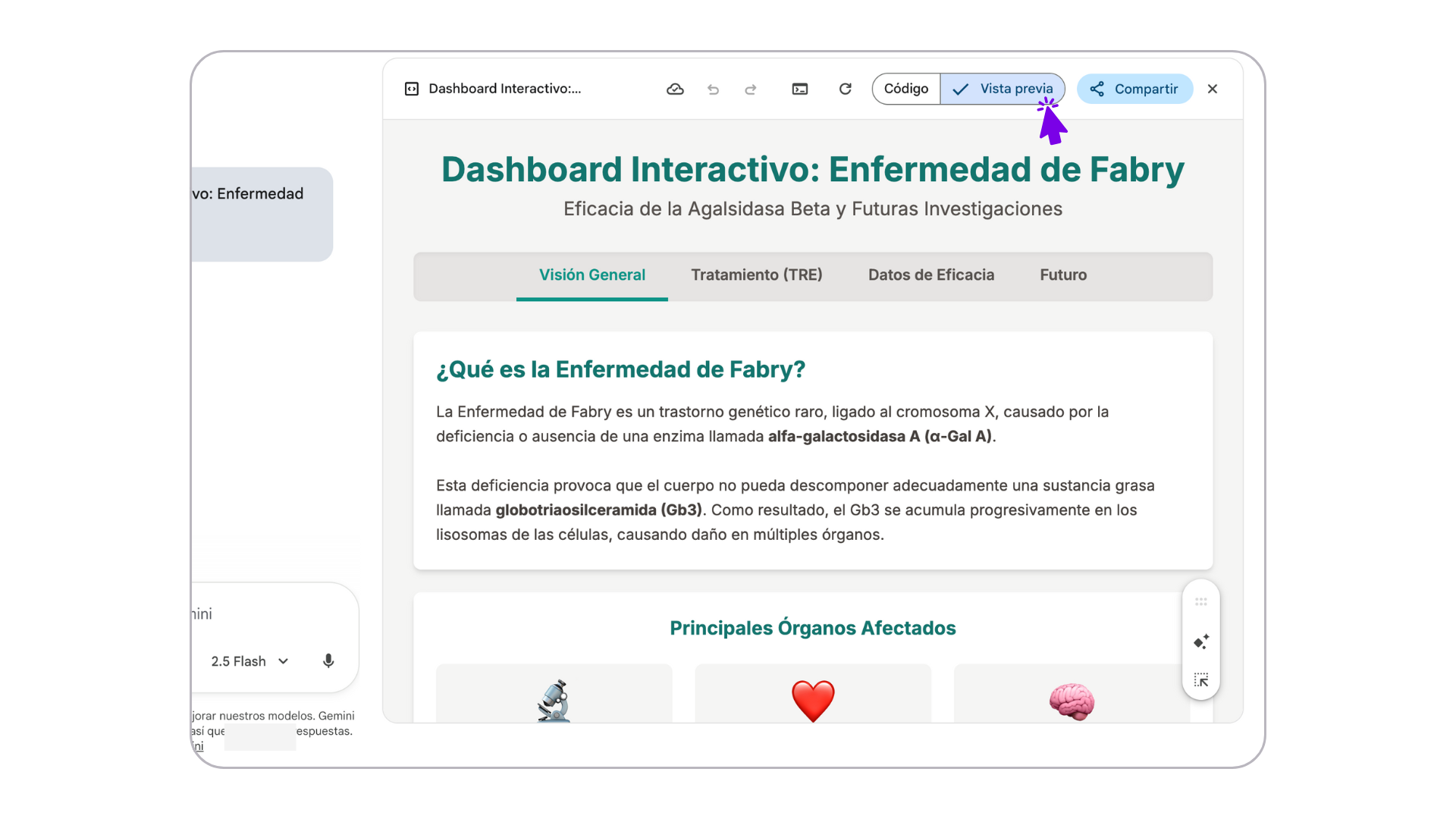Image resolution: width=1456 pixels, height=819 pixels.
Task: Click the code file icon beside the title
Action: pos(412,89)
